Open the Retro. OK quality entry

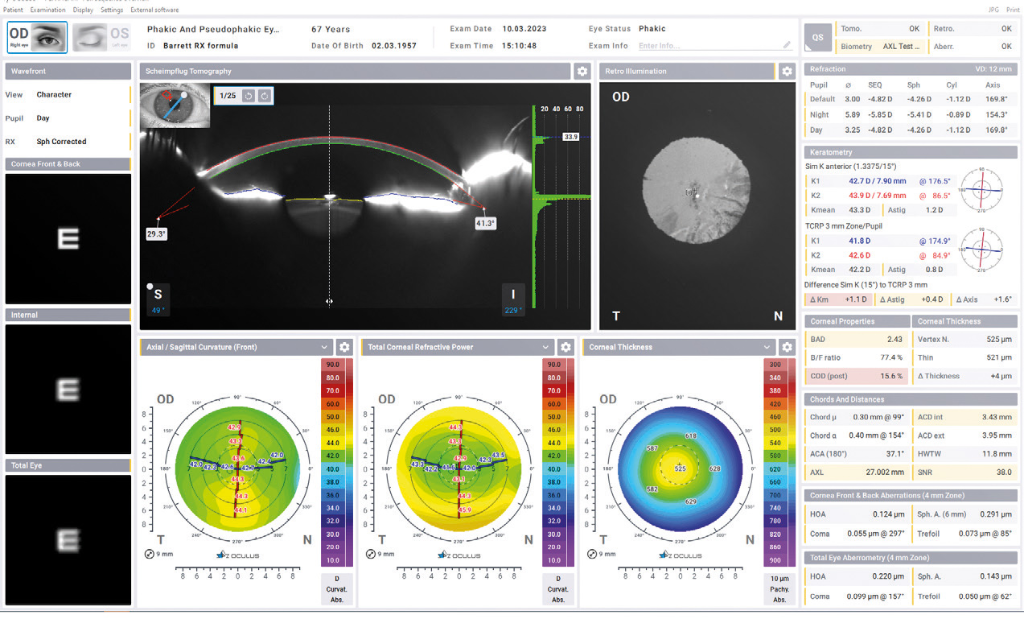(x=972, y=29)
